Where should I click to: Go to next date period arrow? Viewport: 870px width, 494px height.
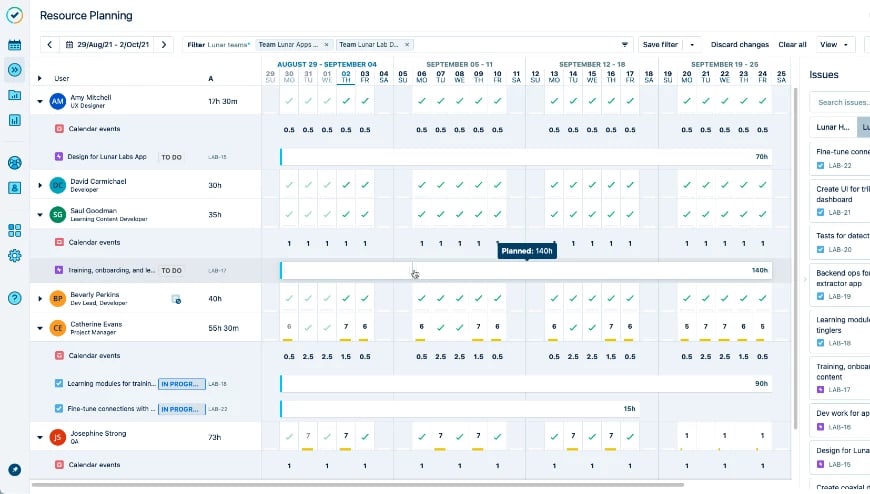click(x=164, y=44)
